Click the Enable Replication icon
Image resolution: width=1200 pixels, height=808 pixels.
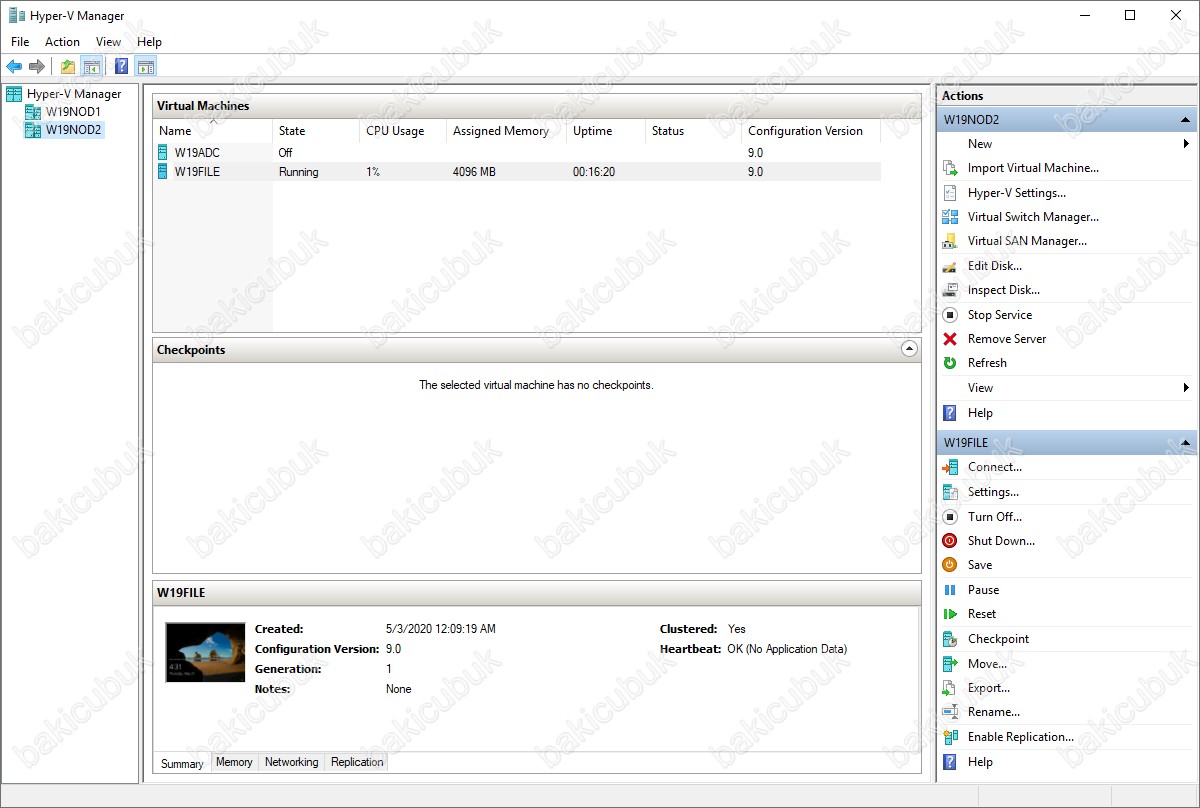[x=950, y=737]
